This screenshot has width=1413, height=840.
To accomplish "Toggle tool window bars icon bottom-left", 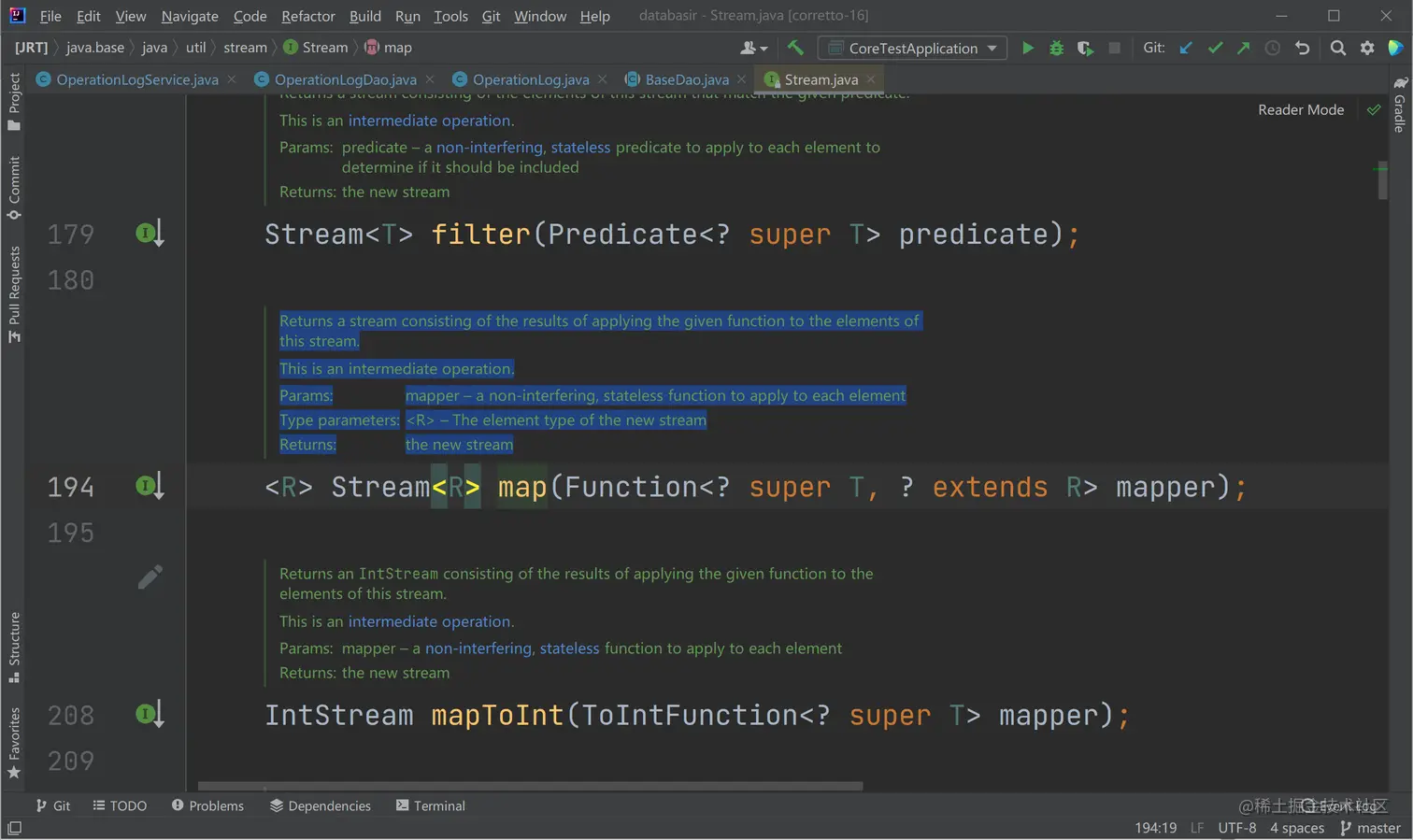I will pos(14,828).
